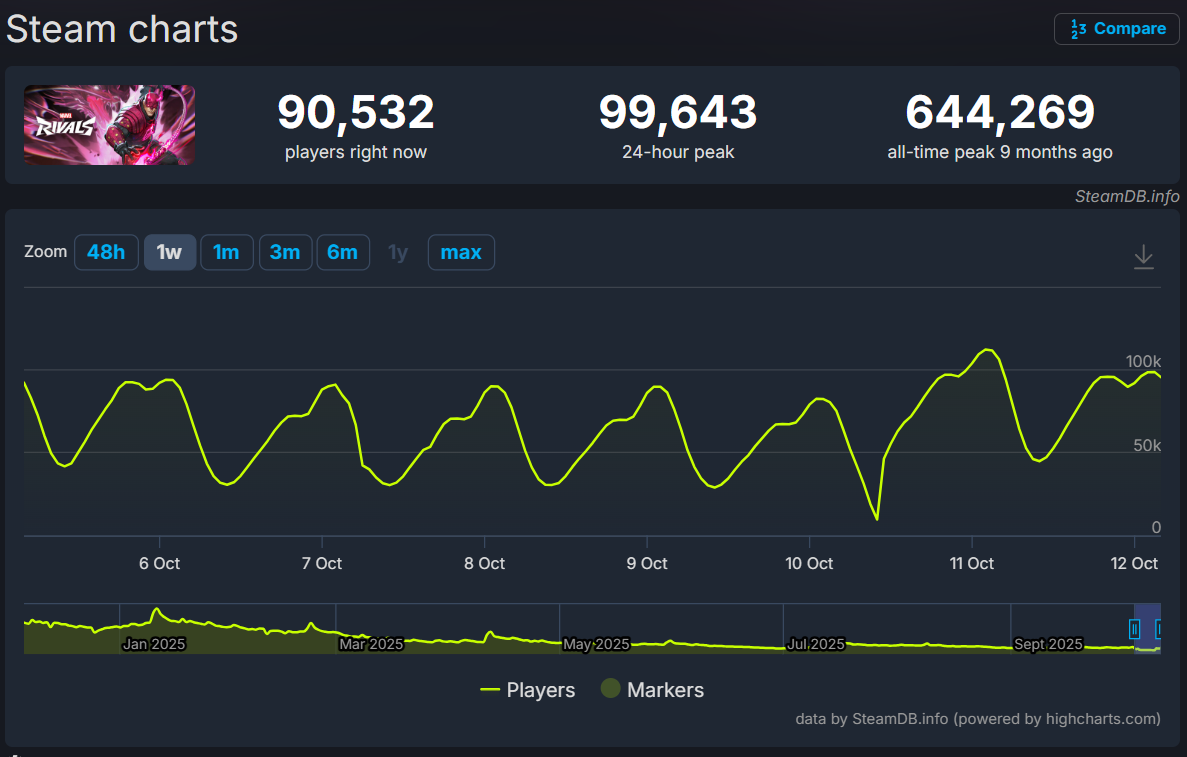Open the Marvel Rivals game thumbnail

(x=110, y=125)
